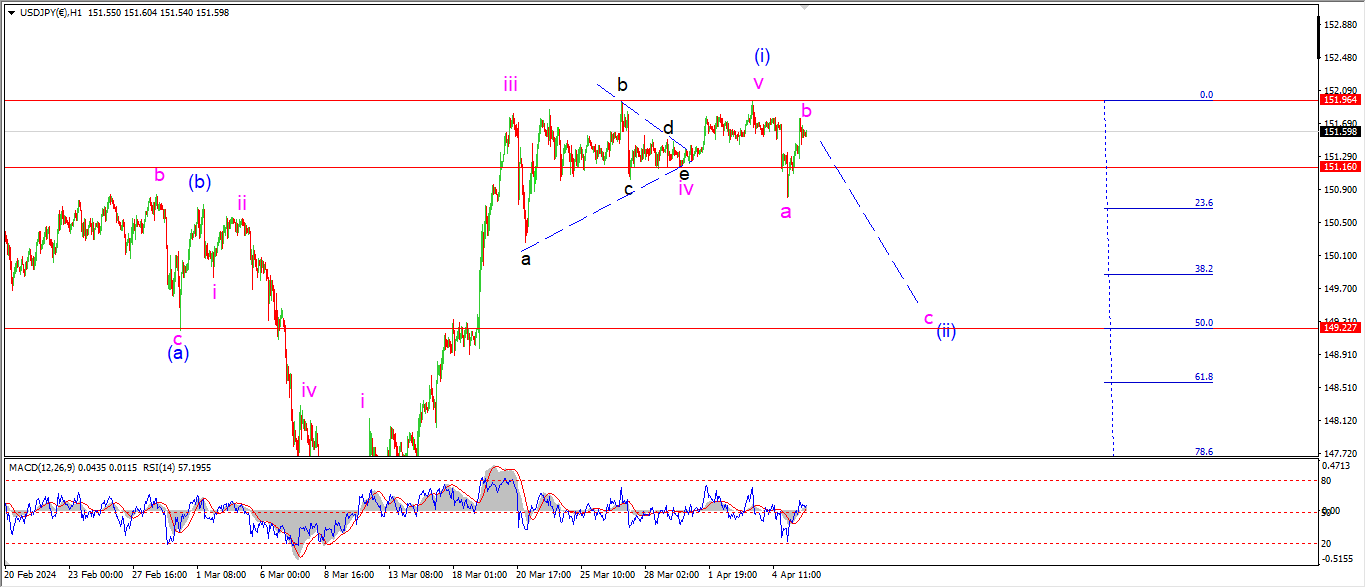Click the blue (ii) wave label
The height and width of the screenshot is (588, 1366).
point(946,332)
